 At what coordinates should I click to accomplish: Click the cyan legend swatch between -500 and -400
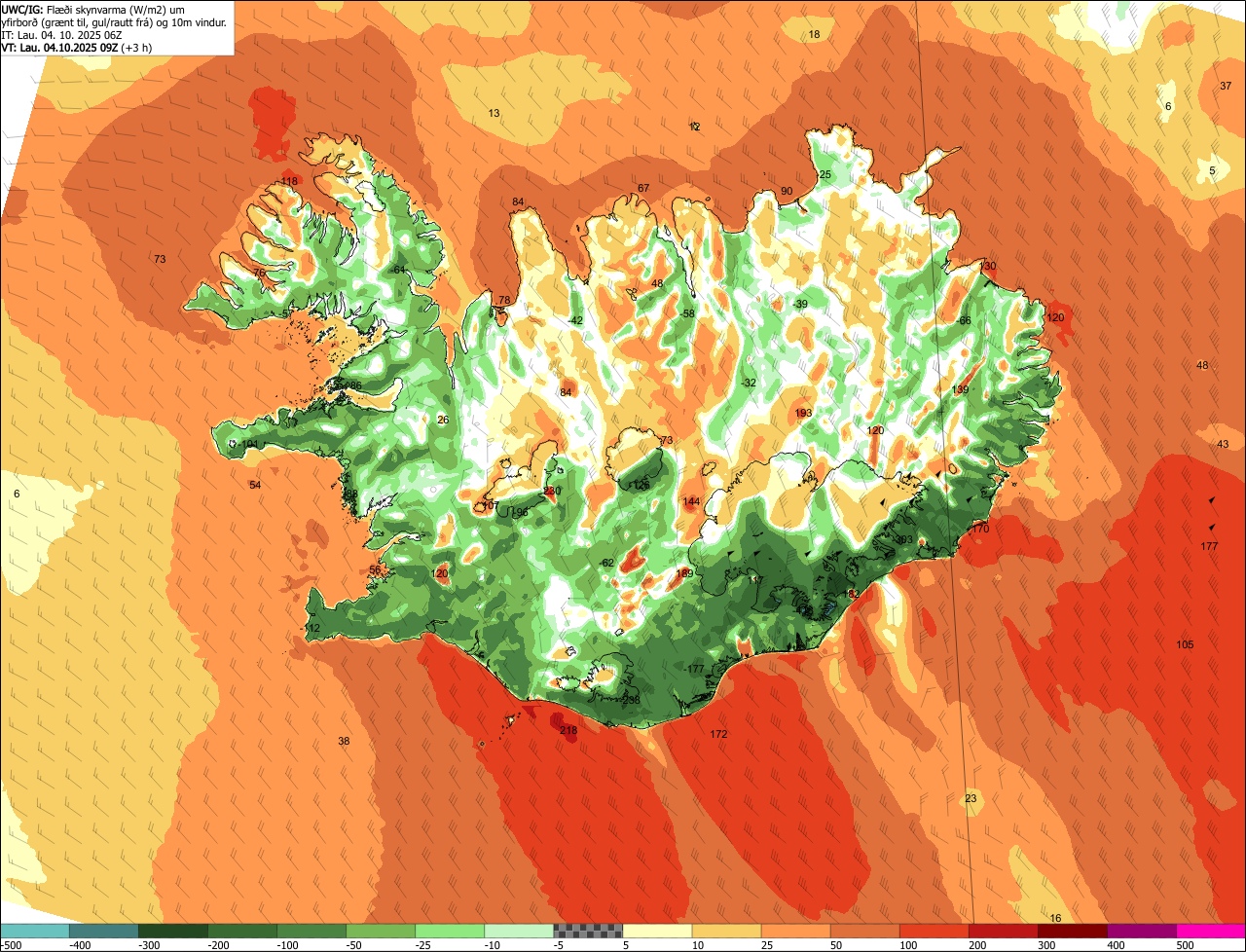coord(35,931)
